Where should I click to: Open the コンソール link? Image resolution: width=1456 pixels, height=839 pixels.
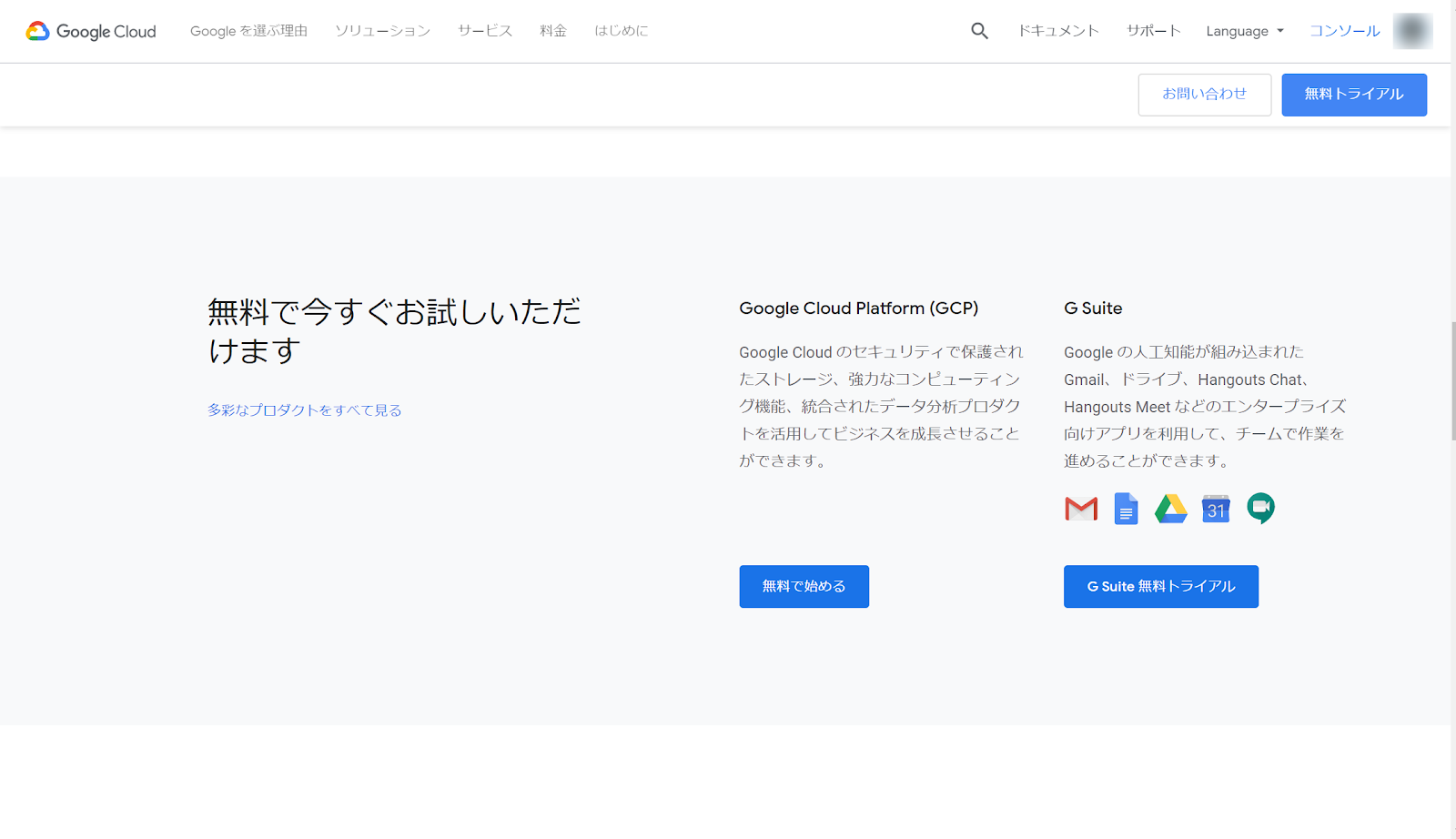(1344, 31)
